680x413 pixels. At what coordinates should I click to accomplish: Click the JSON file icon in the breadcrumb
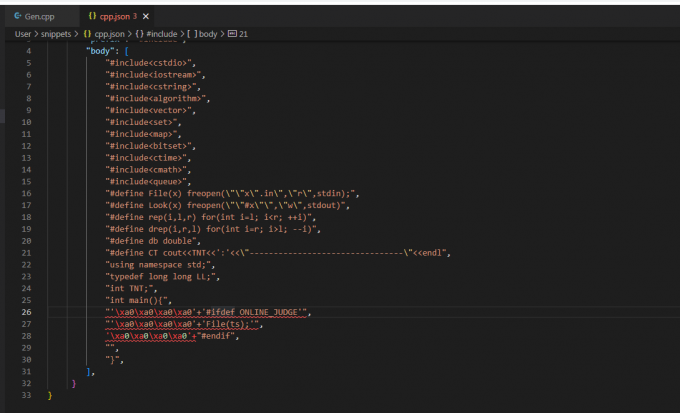(87, 34)
